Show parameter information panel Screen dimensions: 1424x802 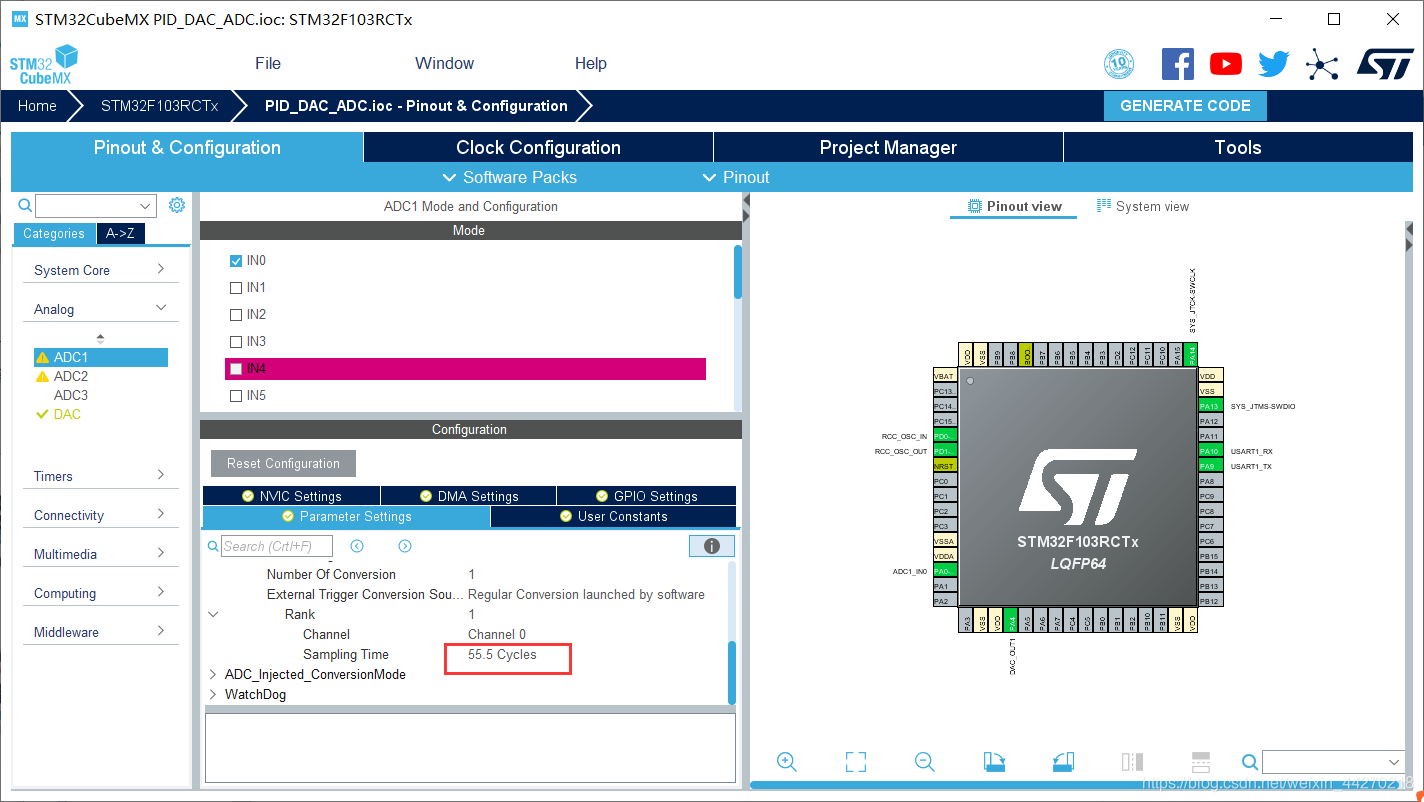(x=712, y=546)
